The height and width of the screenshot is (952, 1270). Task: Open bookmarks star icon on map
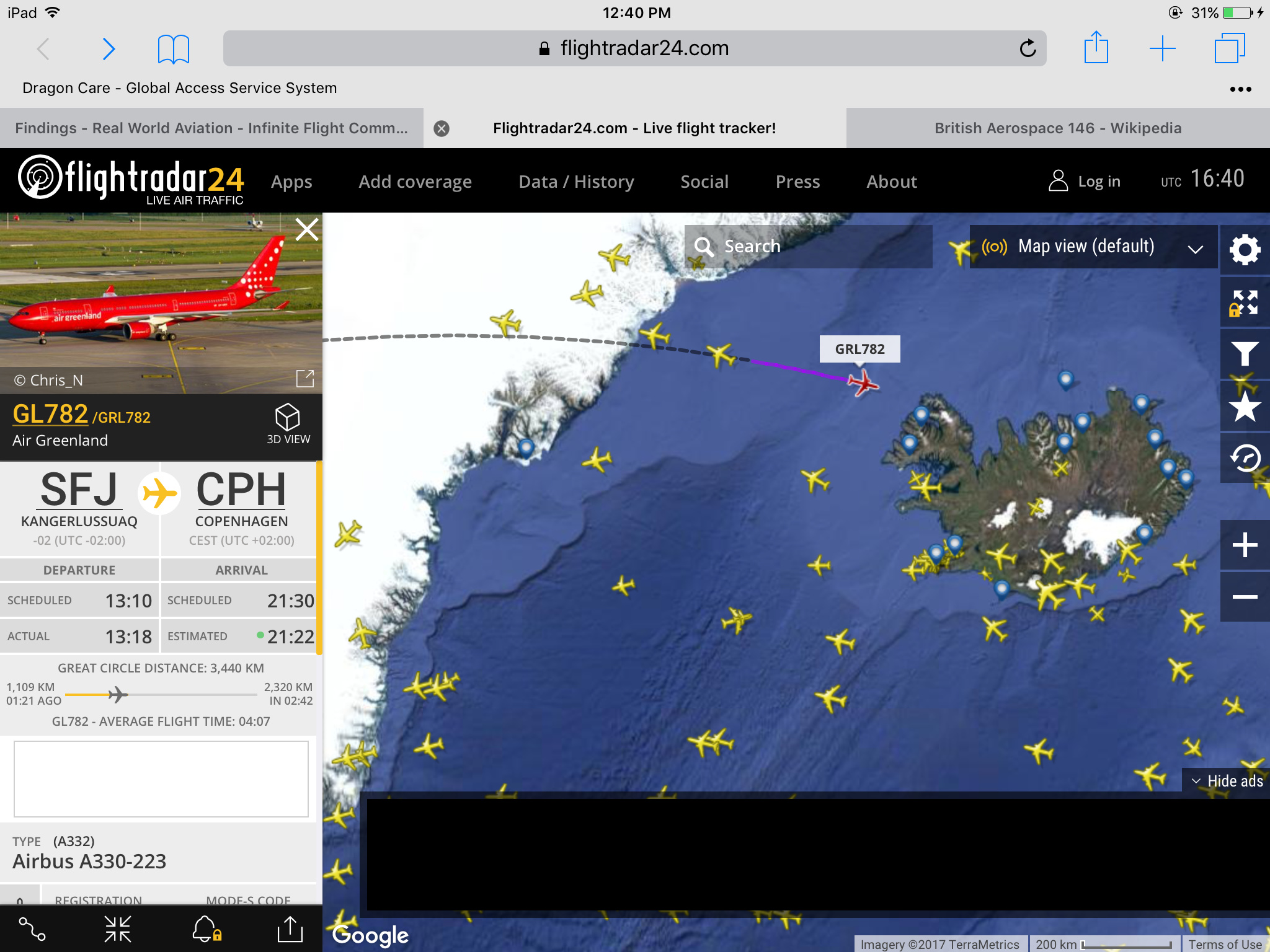(1245, 406)
